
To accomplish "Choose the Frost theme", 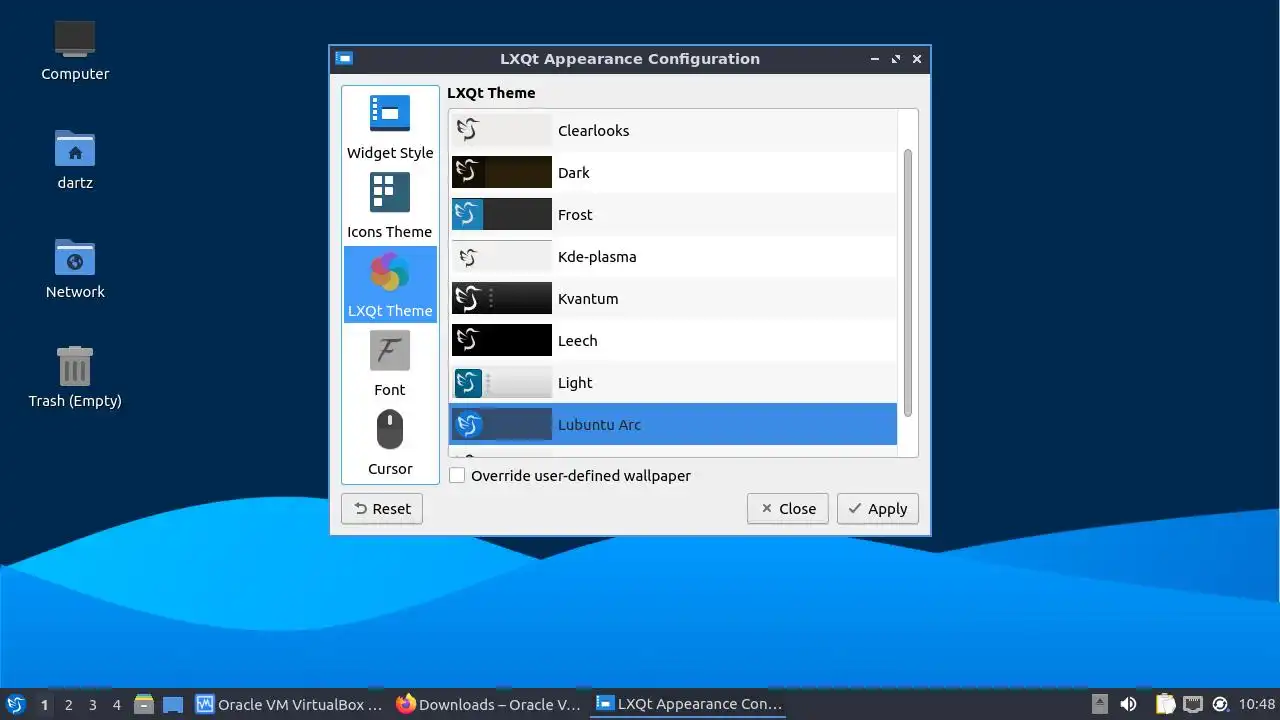I will 673,215.
